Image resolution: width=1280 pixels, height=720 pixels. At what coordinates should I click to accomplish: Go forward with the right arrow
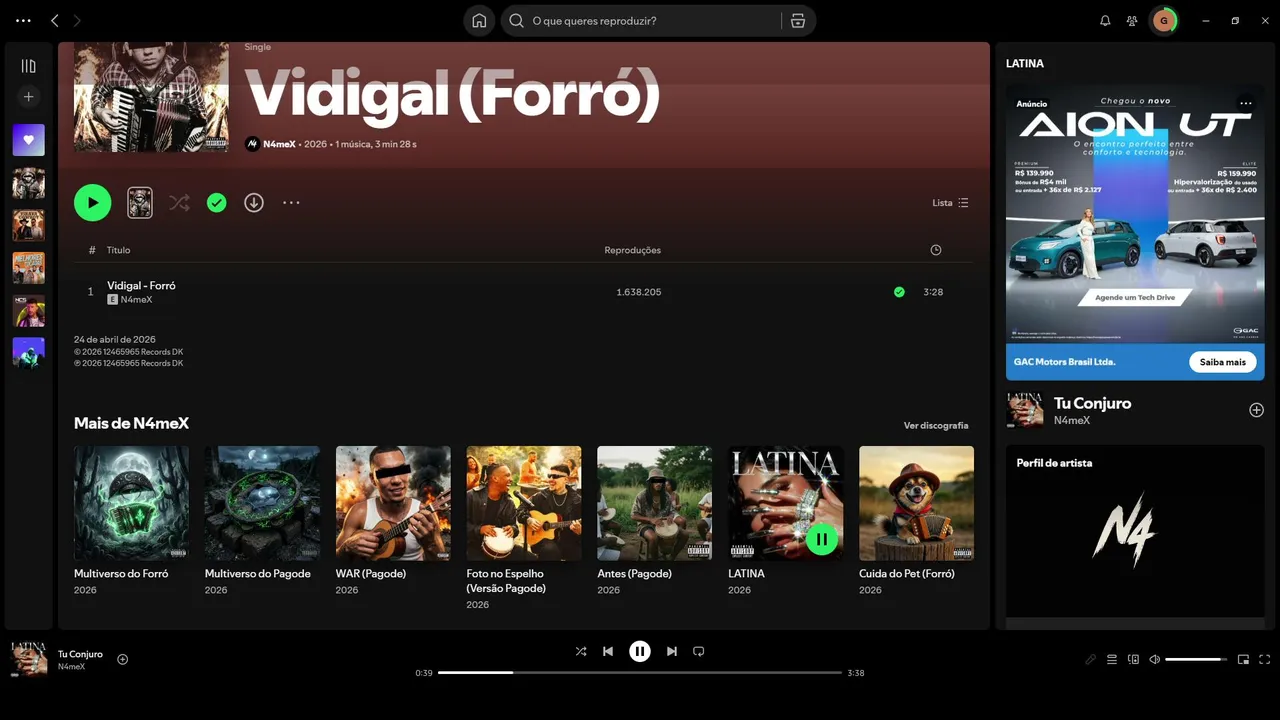pyautogui.click(x=77, y=20)
